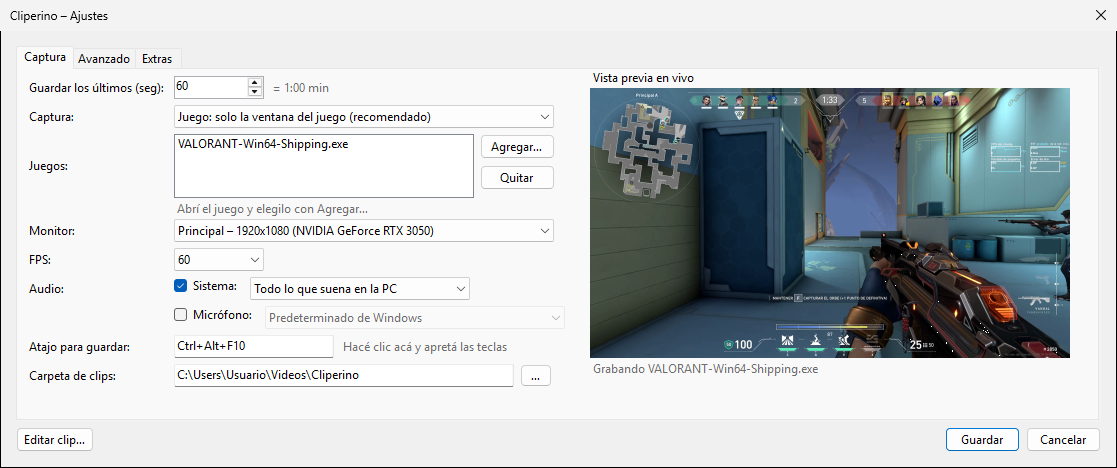1117x468 pixels.
Task: Select VALORANT-Win64-Shipping.exe in the Juegos list
Action: (x=262, y=144)
